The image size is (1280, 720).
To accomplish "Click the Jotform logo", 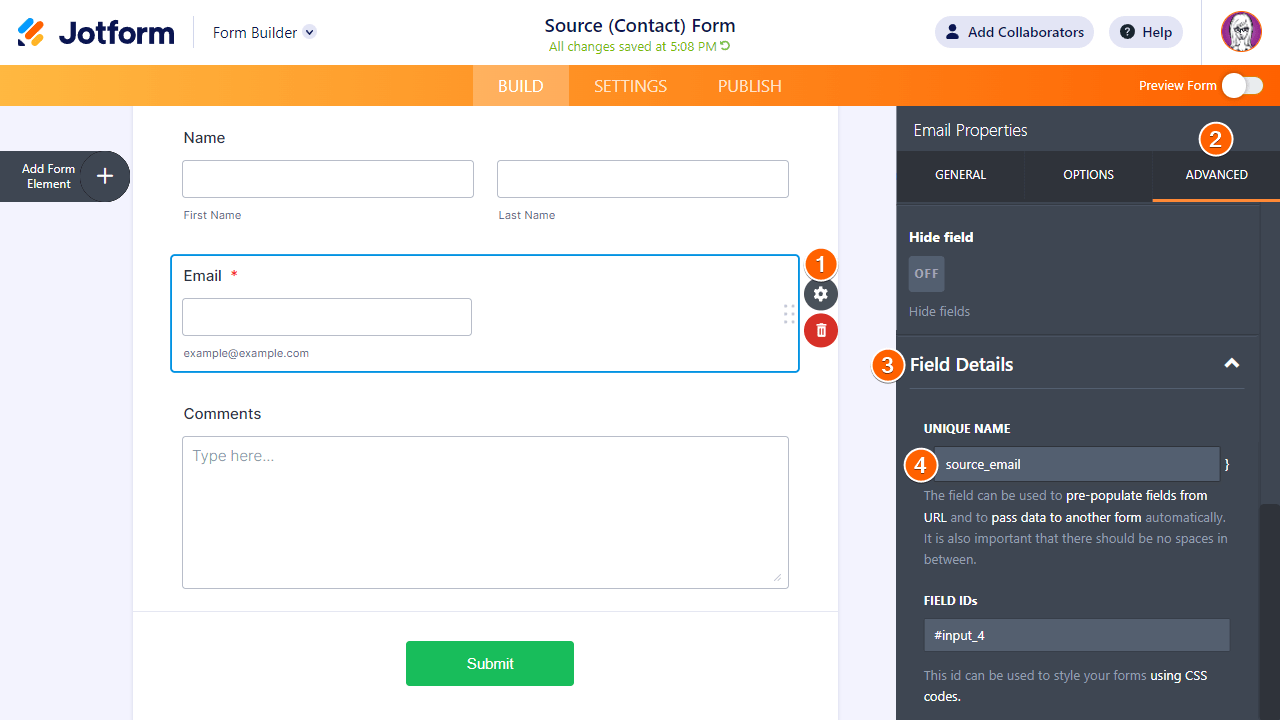I will (96, 32).
